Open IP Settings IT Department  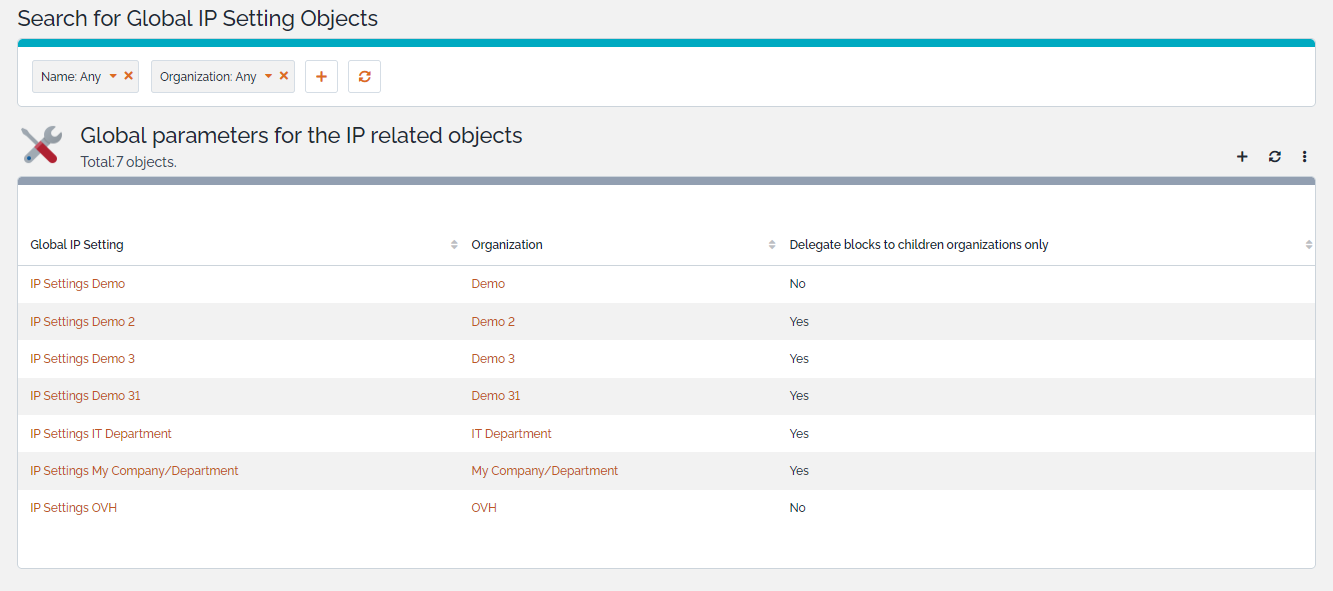pyautogui.click(x=100, y=434)
